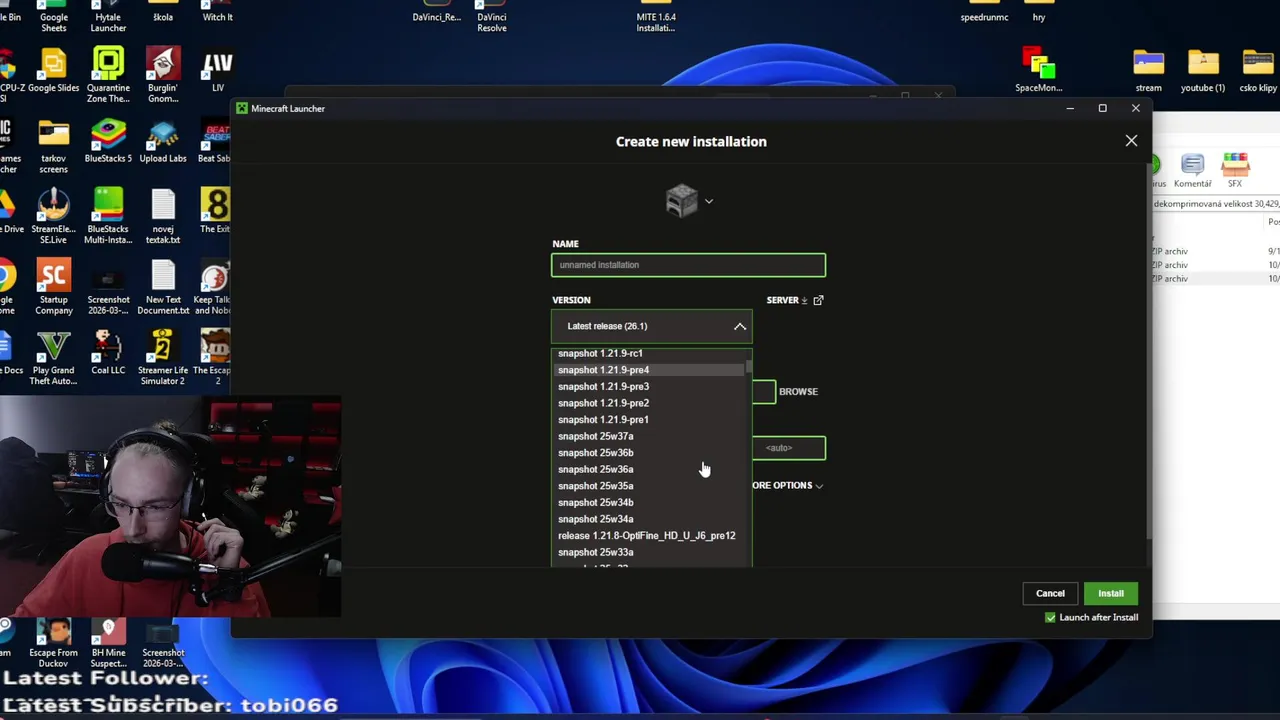Image resolution: width=1280 pixels, height=720 pixels.
Task: Select the BlueStacks 5 desktop icon
Action: point(108,140)
